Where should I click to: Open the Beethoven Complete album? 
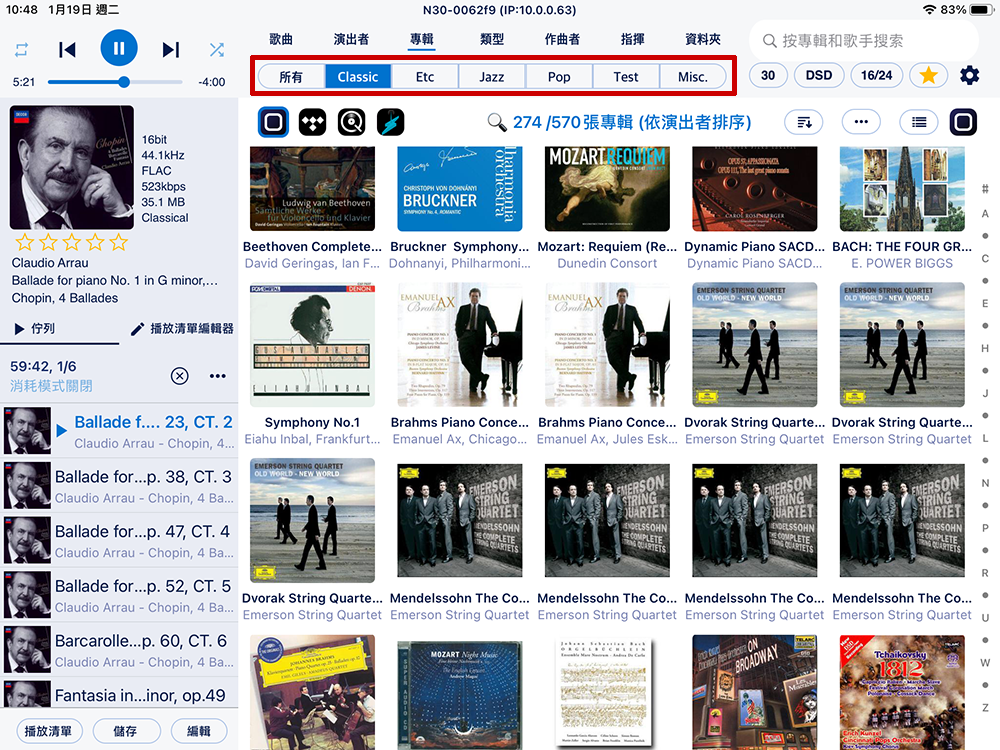click(x=312, y=189)
